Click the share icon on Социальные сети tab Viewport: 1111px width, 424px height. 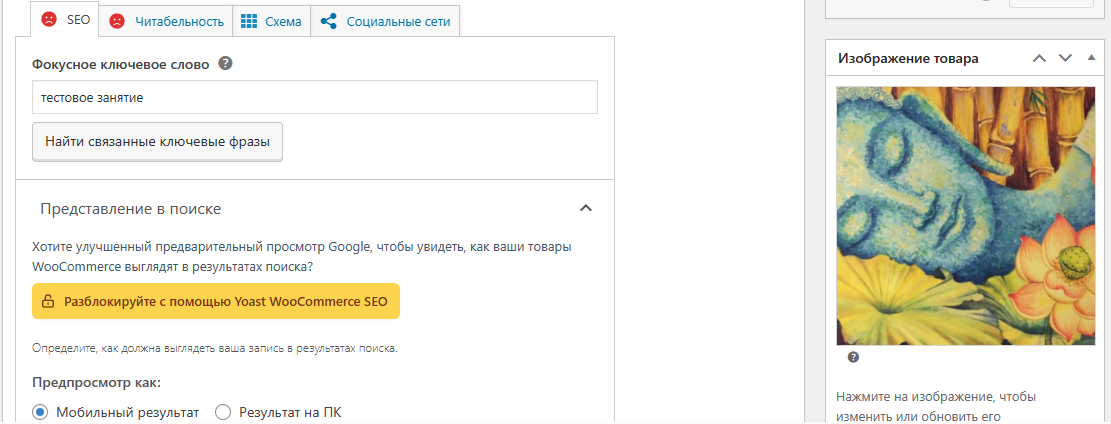coord(329,21)
